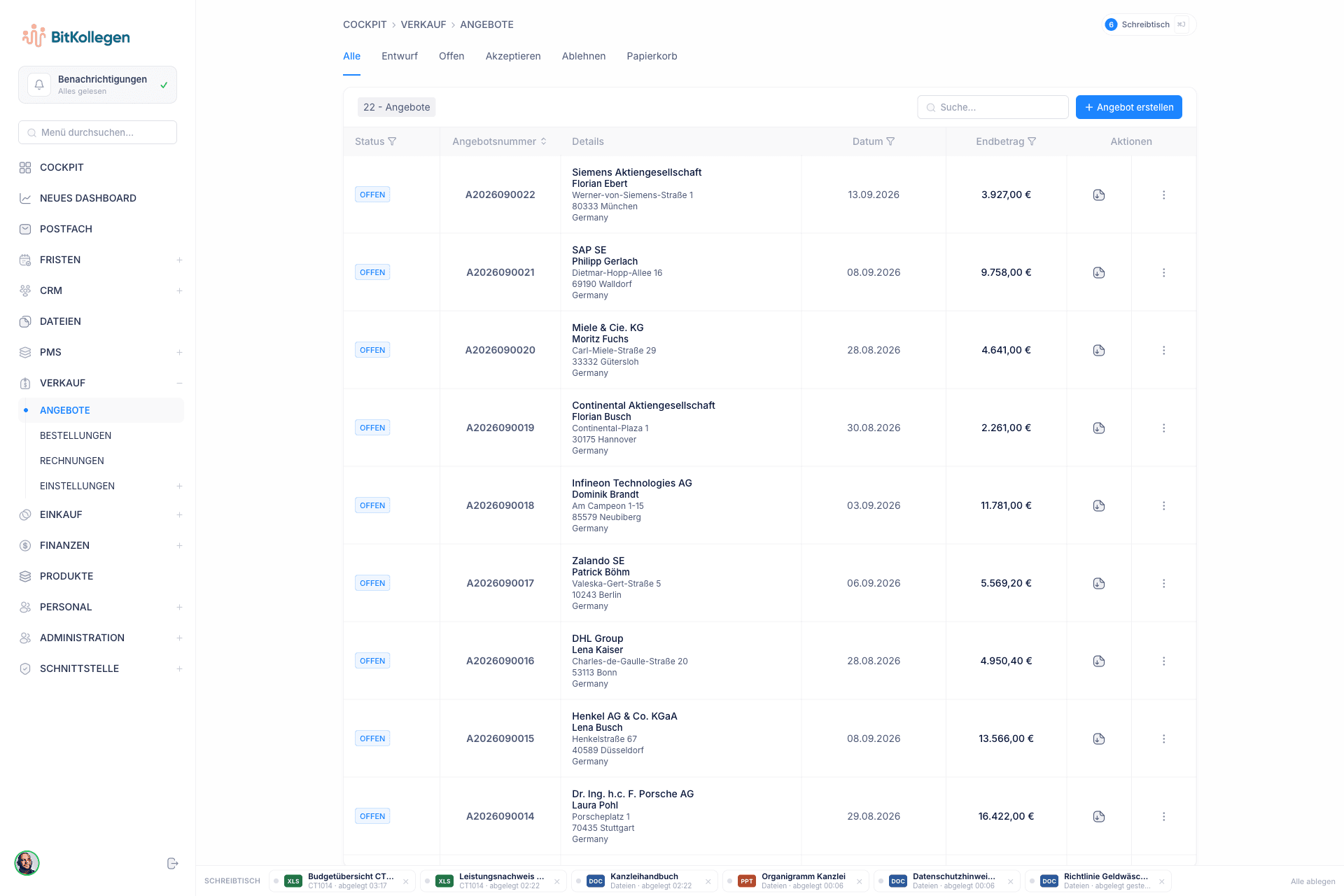Open actions menu for Zalando offer
Screen dimensions: 1344x896
[x=1164, y=583]
